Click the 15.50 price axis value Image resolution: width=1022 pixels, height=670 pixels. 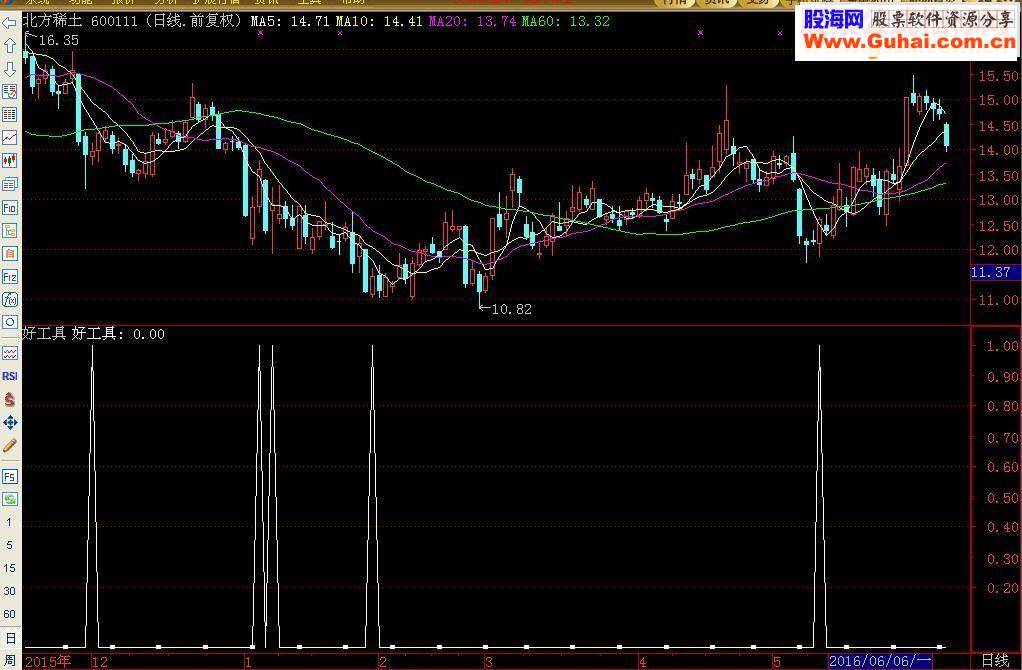pyautogui.click(x=998, y=76)
